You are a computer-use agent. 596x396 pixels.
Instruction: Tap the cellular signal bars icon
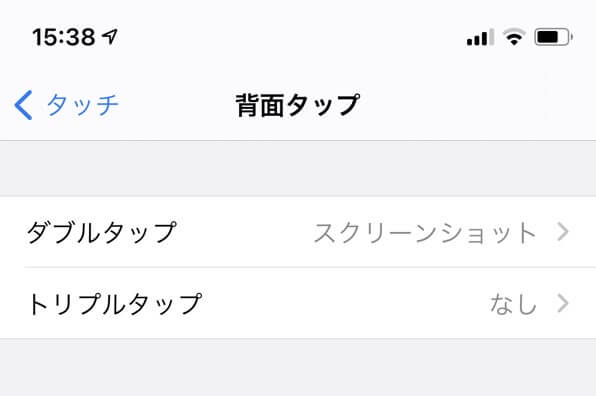point(480,37)
